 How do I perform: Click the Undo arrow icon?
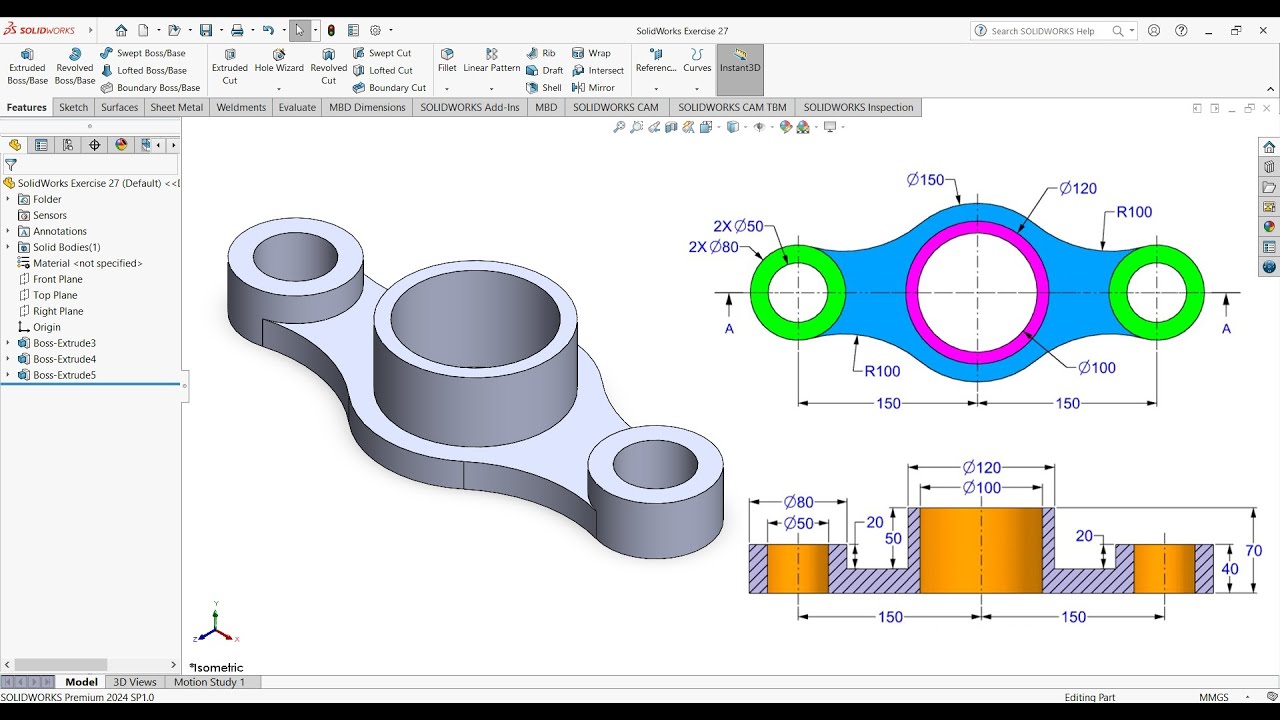click(268, 31)
